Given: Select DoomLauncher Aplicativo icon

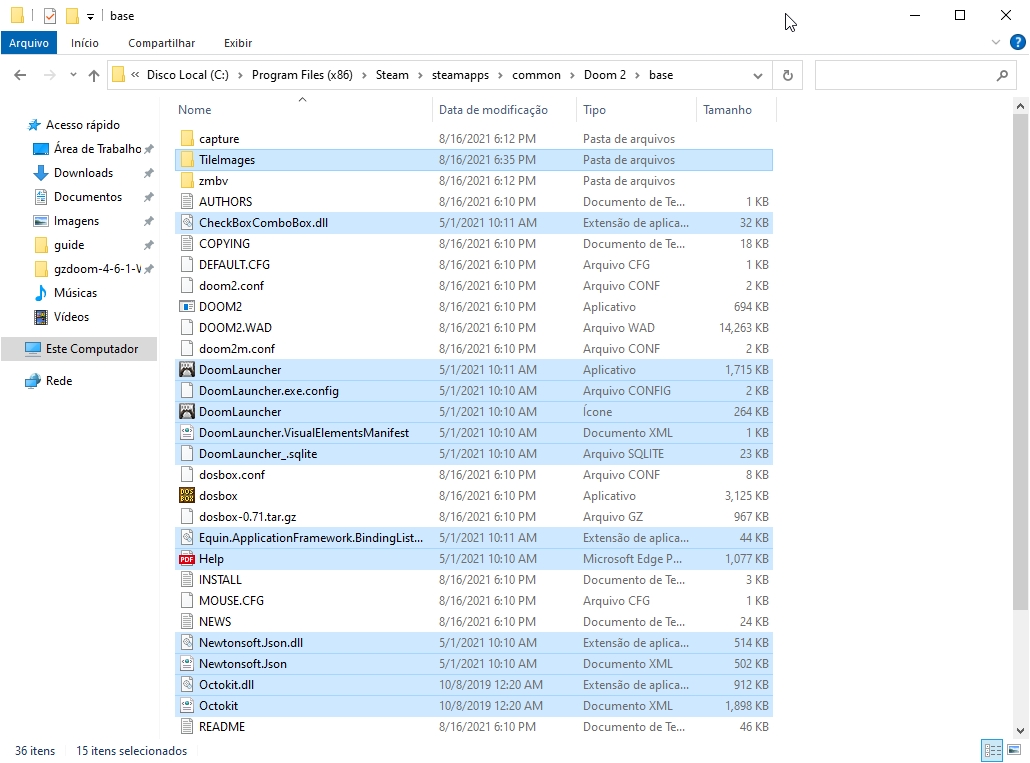Looking at the screenshot, I should click(187, 370).
